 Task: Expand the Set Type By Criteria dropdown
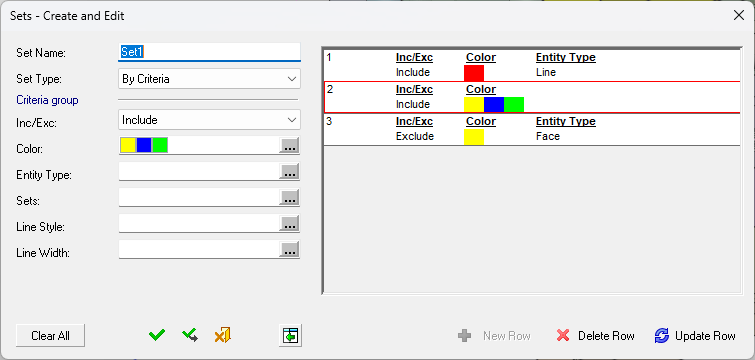(x=209, y=79)
